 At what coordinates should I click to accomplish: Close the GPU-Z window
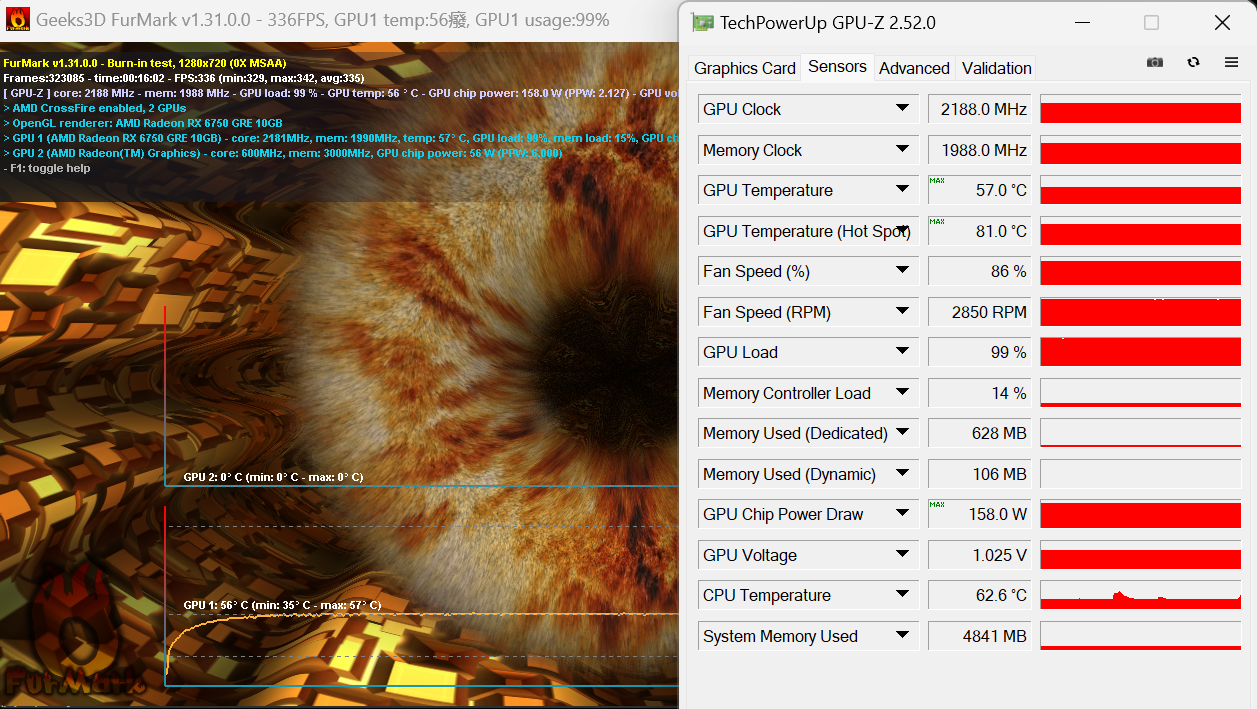[x=1222, y=23]
